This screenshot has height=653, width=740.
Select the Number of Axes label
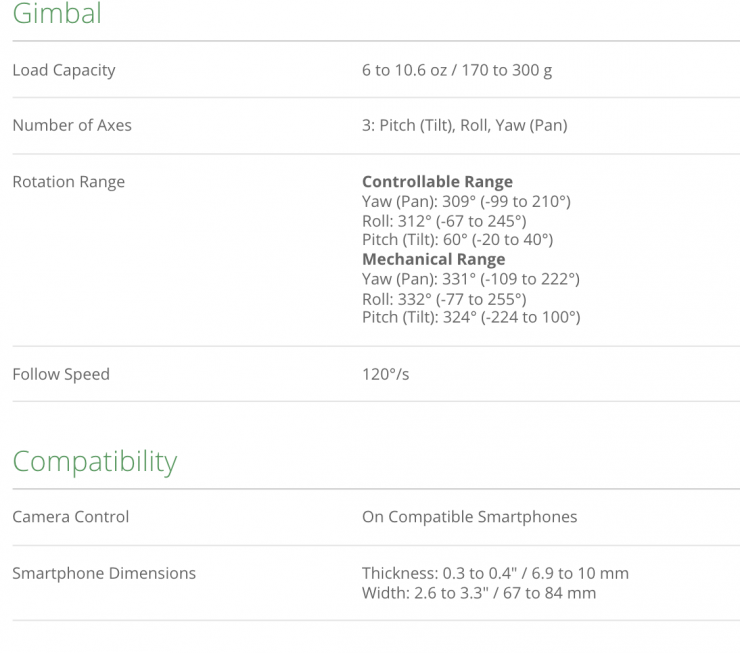72,126
